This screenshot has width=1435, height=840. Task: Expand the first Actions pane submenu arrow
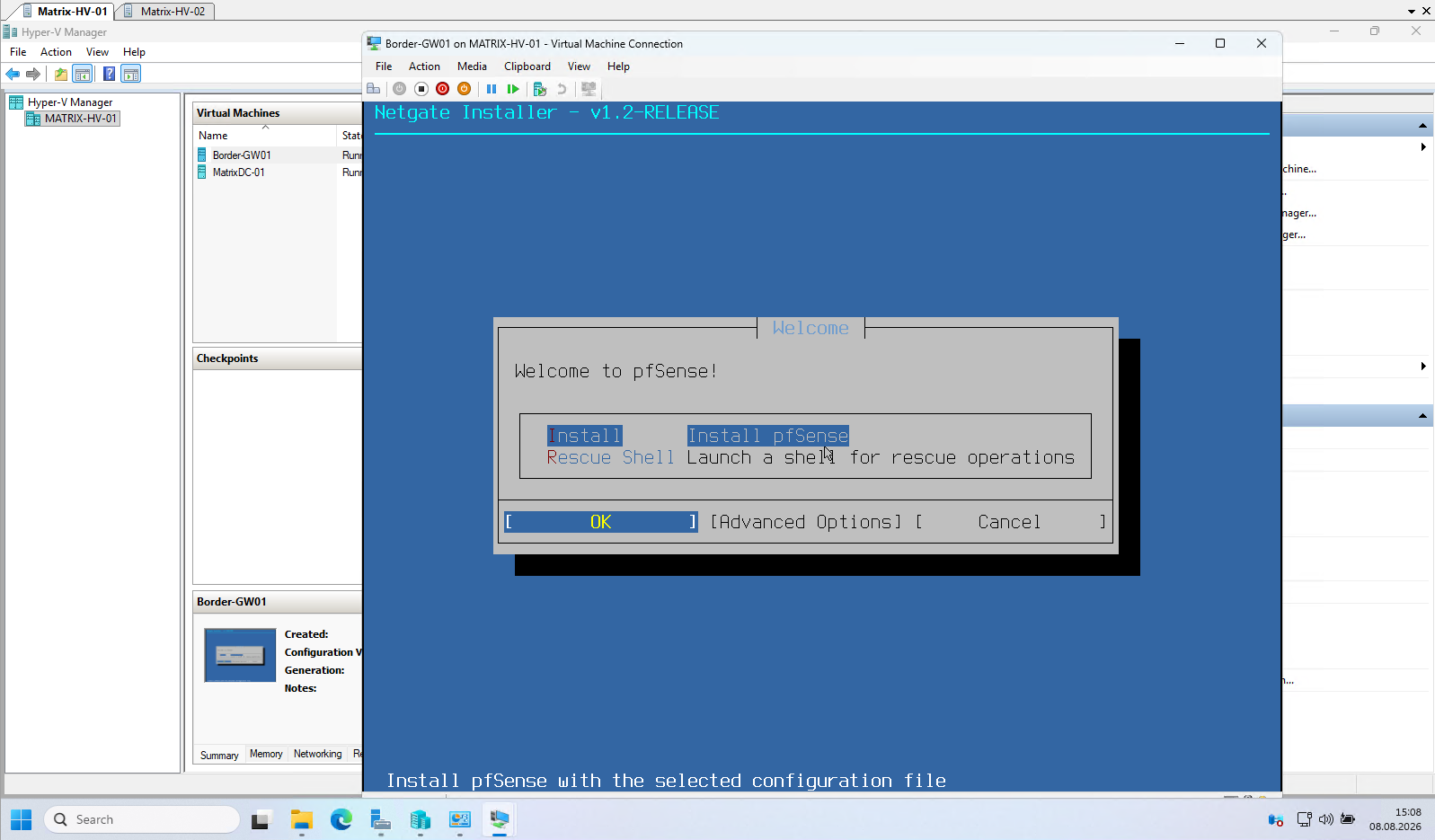point(1423,146)
